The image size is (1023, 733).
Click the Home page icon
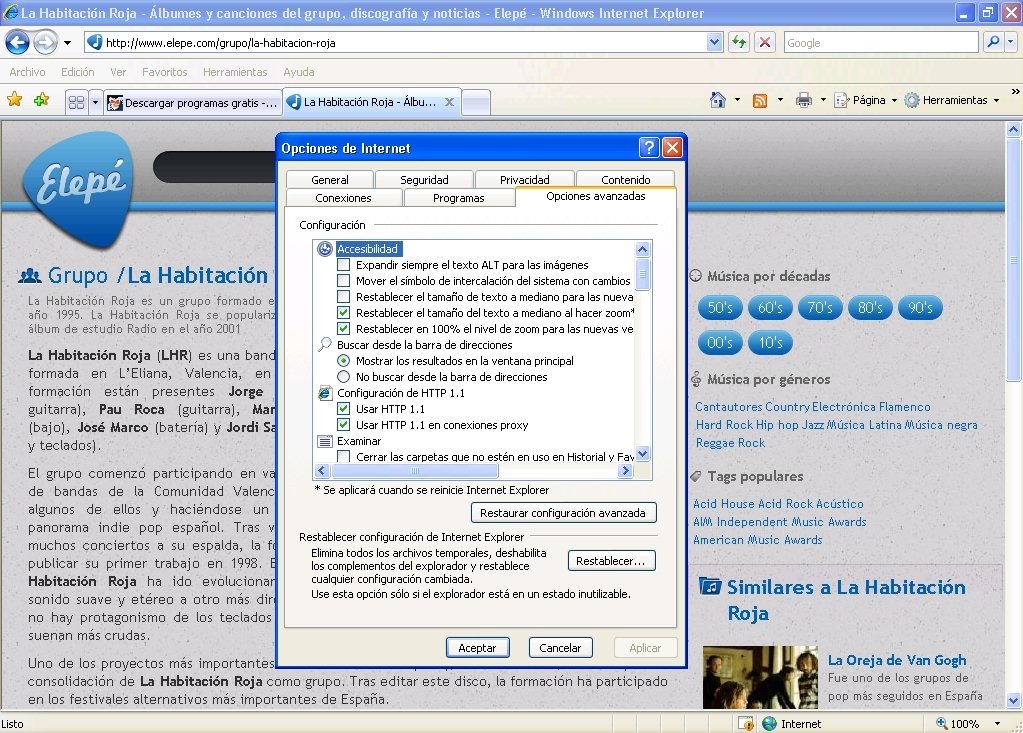pos(718,100)
